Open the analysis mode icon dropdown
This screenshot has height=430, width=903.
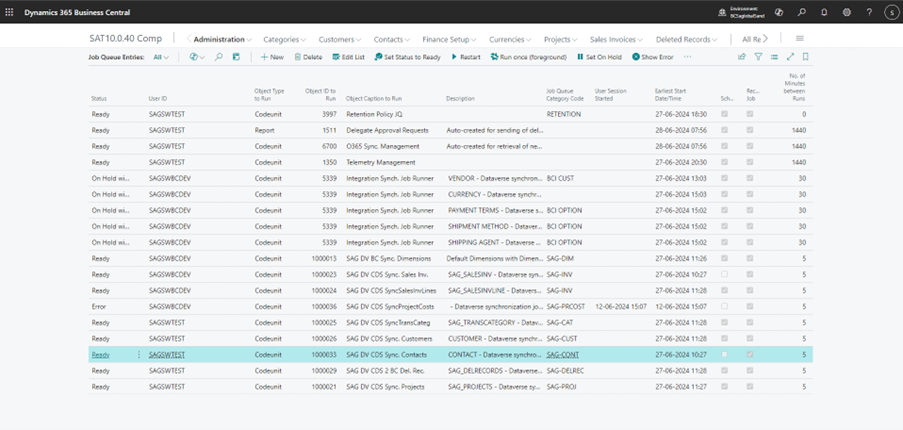197,57
